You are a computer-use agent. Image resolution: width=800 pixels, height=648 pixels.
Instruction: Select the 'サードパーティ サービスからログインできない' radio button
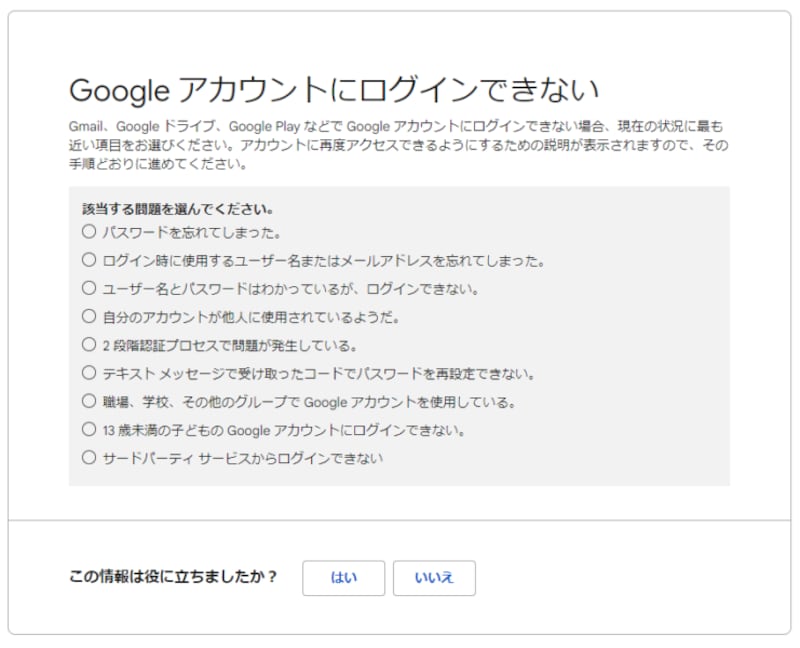click(89, 458)
